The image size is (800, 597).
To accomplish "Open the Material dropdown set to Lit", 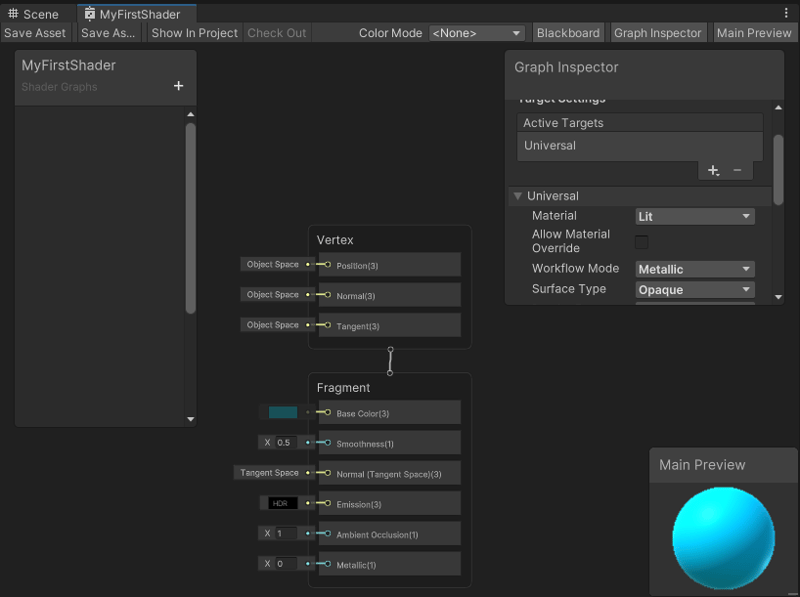I will (695, 216).
